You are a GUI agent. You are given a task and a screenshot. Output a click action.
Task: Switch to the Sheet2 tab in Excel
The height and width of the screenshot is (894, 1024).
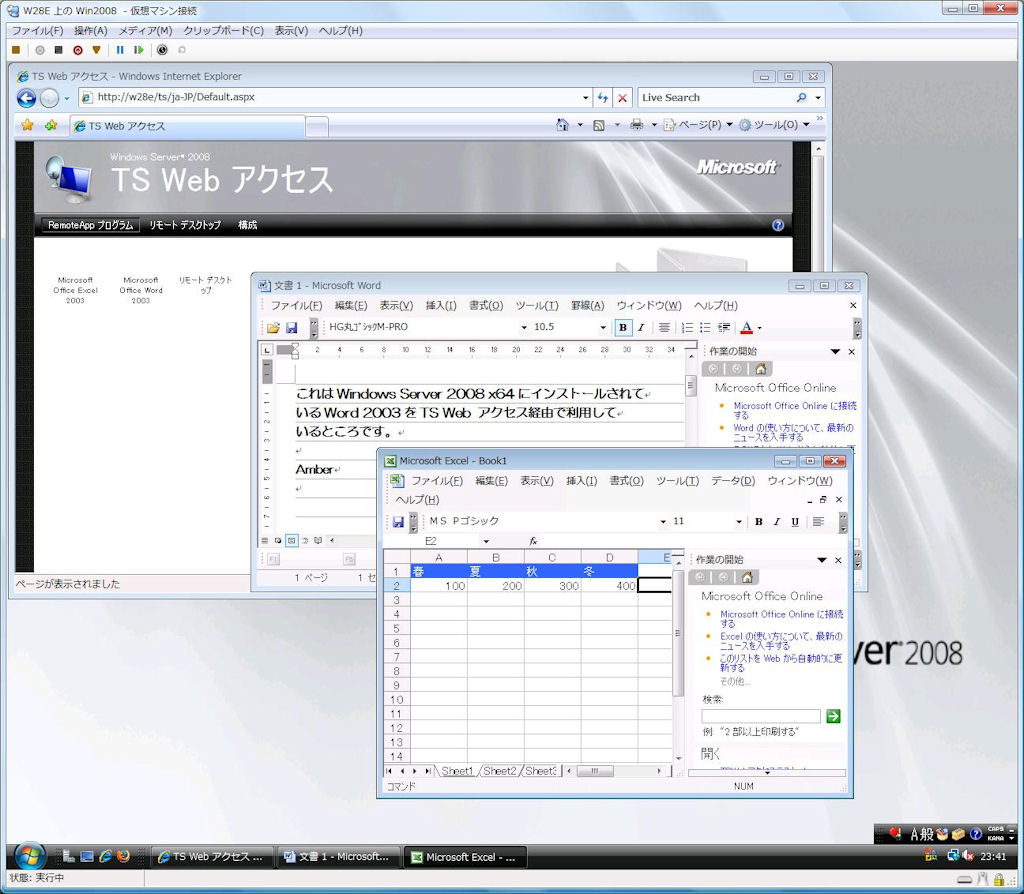coord(500,771)
